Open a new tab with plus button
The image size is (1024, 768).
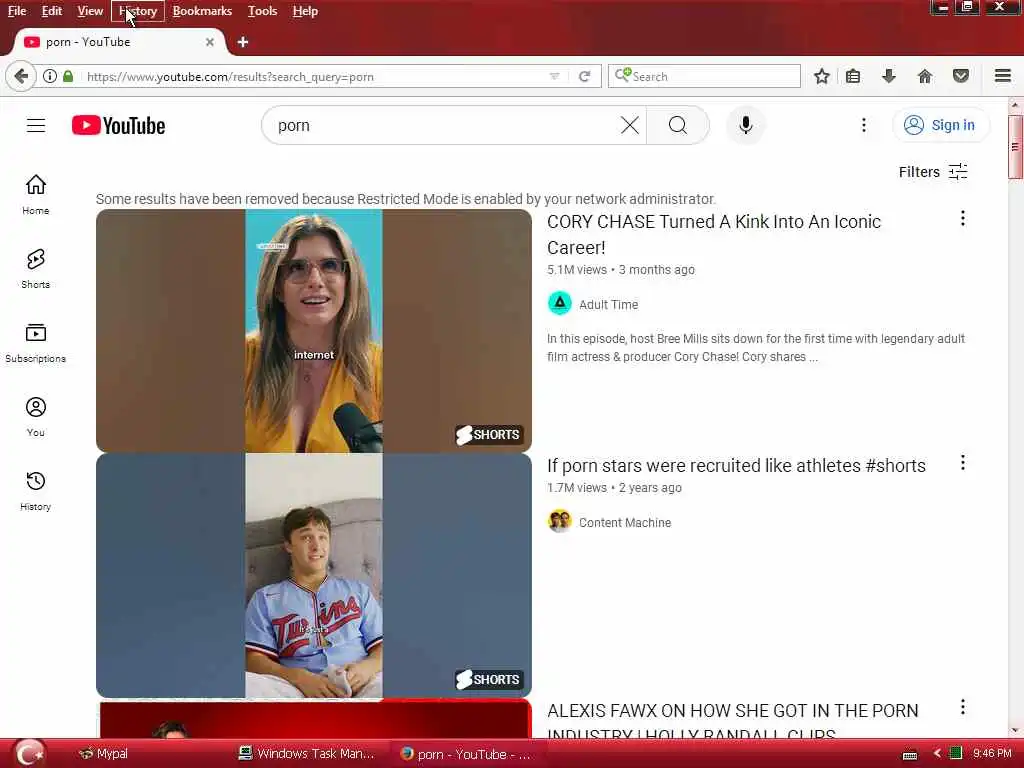(243, 42)
